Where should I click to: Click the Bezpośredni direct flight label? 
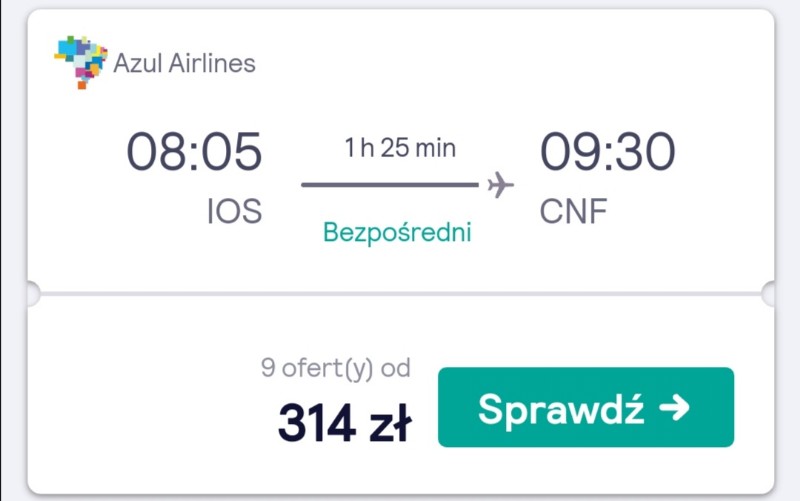click(x=397, y=233)
